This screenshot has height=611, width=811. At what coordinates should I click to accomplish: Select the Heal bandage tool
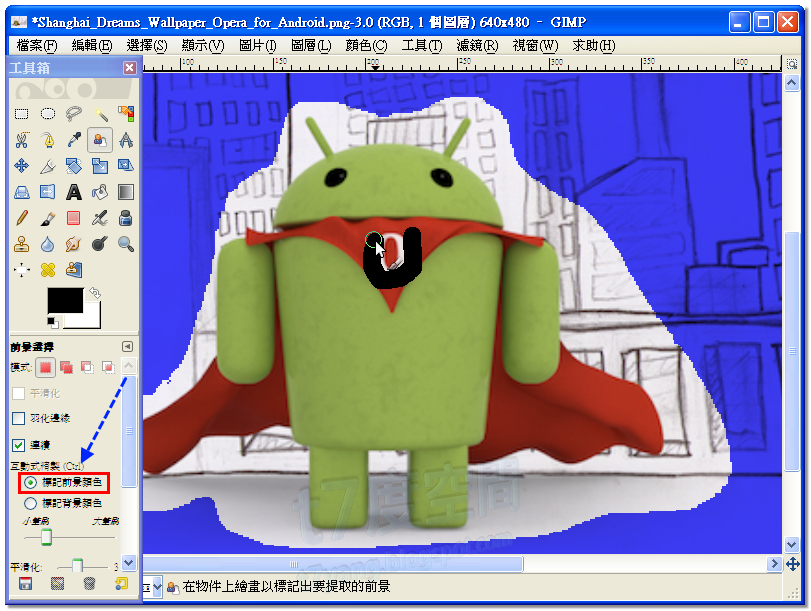(x=48, y=270)
